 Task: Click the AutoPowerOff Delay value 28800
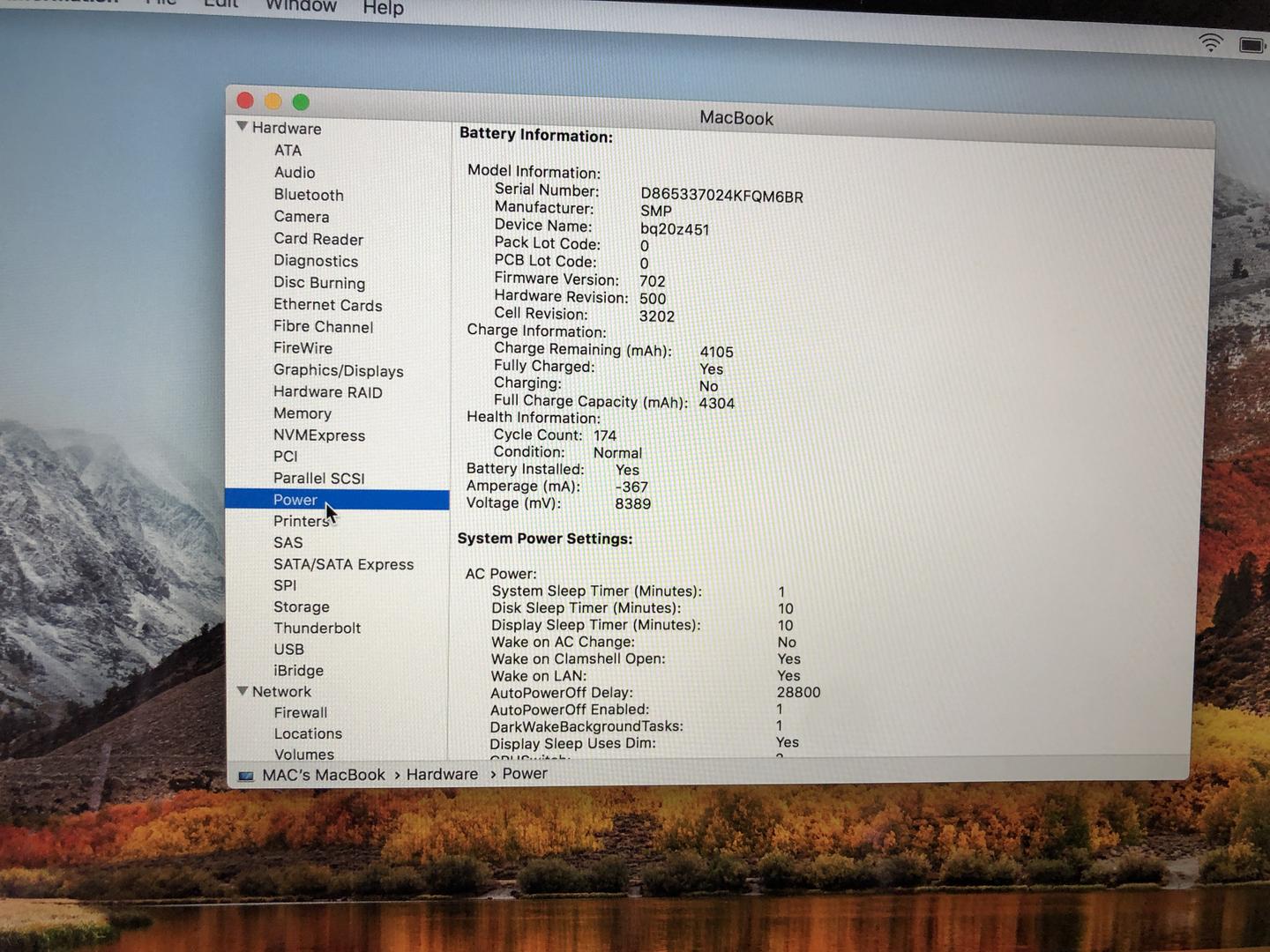coord(798,693)
